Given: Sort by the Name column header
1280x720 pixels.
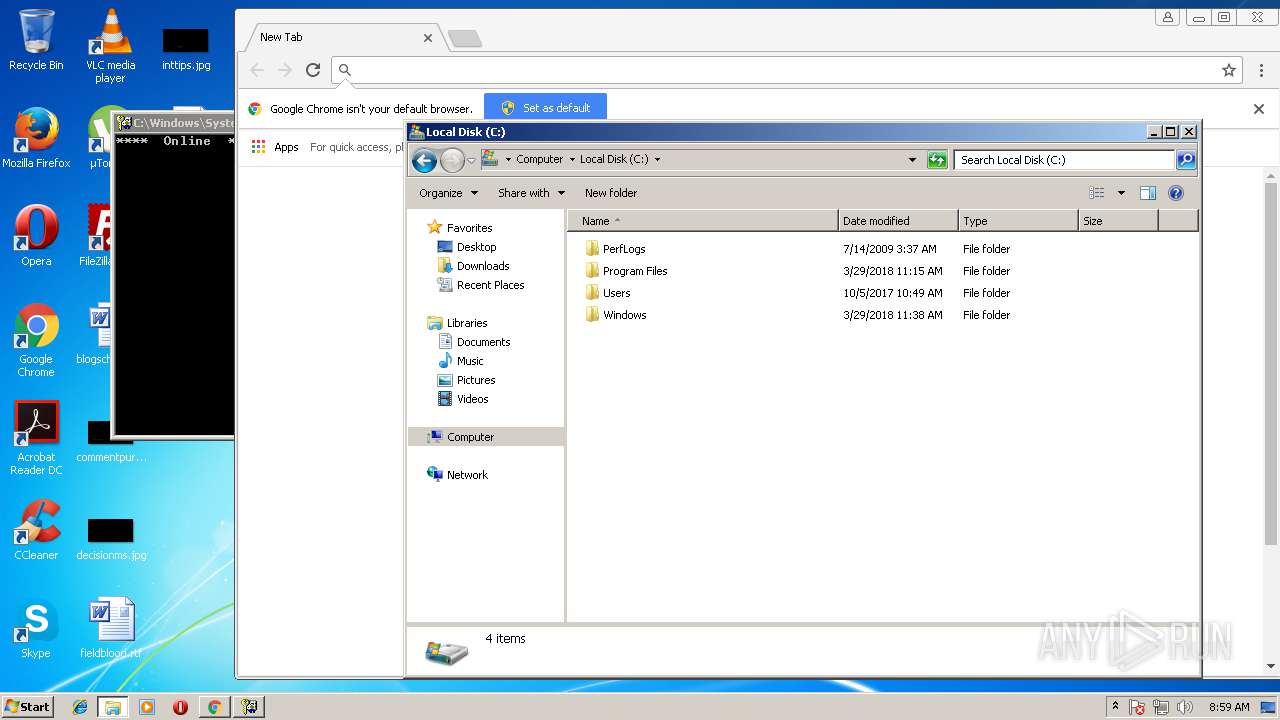Looking at the screenshot, I should (x=703, y=221).
